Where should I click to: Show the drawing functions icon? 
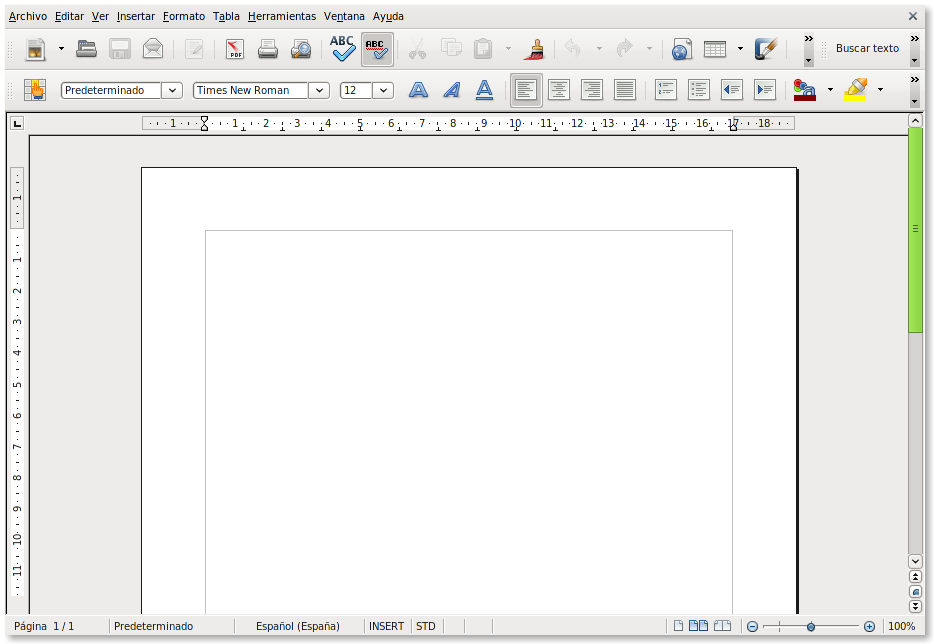point(765,49)
